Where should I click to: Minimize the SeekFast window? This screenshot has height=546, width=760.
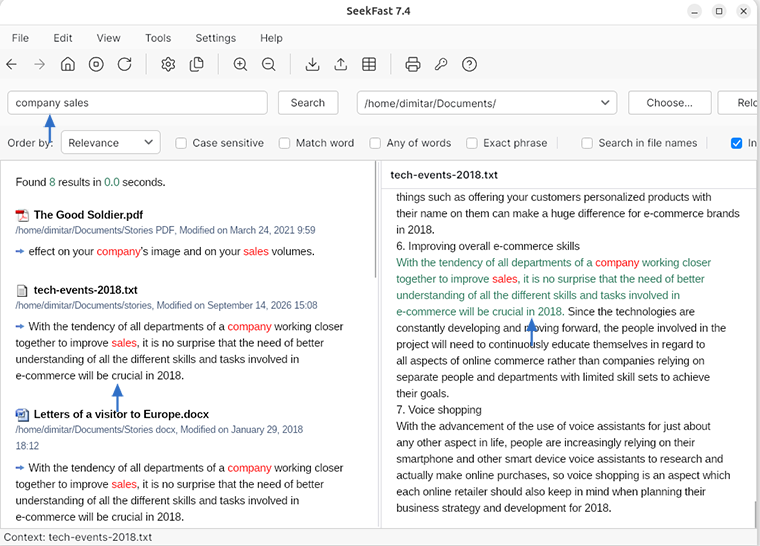pyautogui.click(x=695, y=11)
